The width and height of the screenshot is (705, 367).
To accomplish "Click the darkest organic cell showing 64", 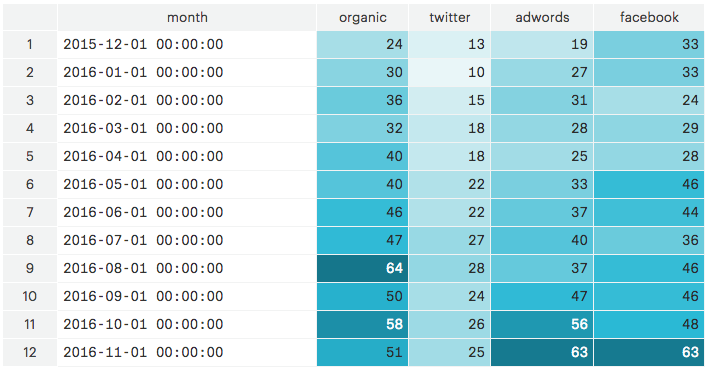I will click(x=362, y=269).
